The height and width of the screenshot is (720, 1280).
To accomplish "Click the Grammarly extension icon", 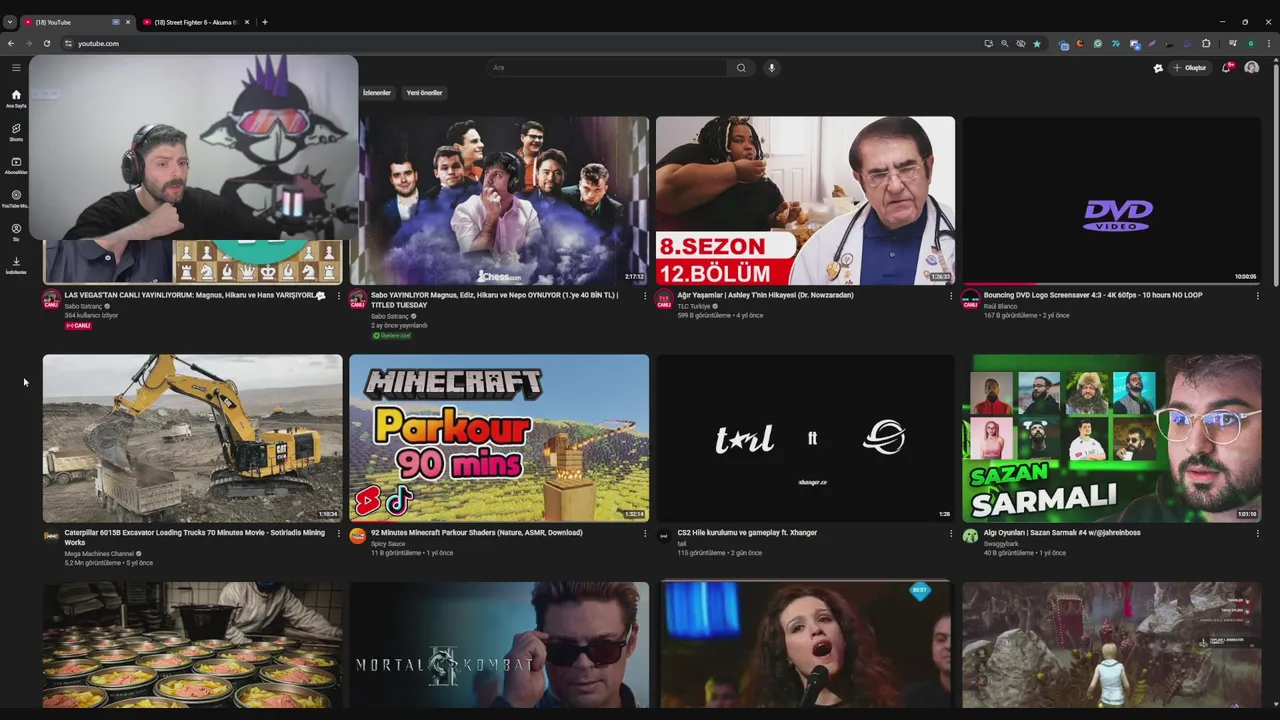I will [x=1097, y=43].
